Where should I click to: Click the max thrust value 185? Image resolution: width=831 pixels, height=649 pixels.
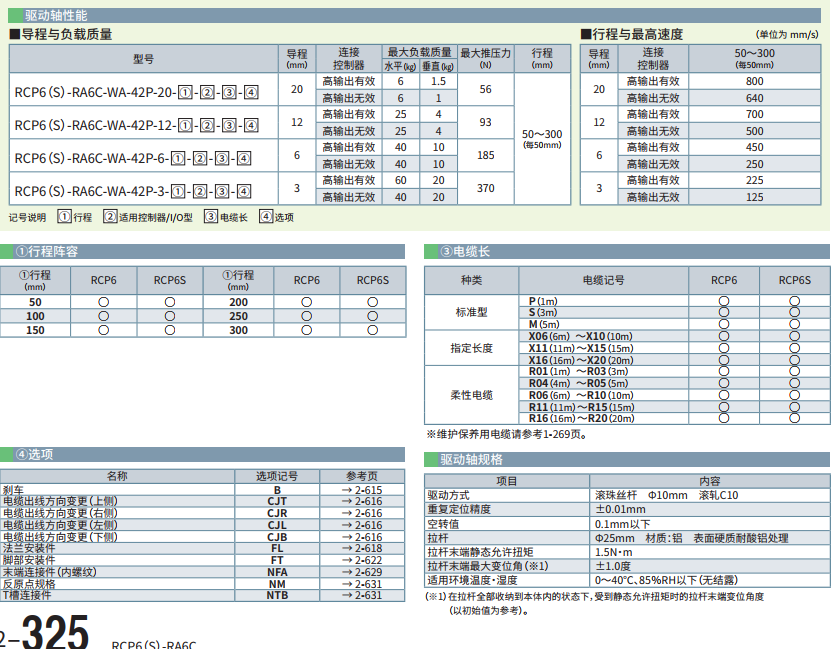pos(485,155)
